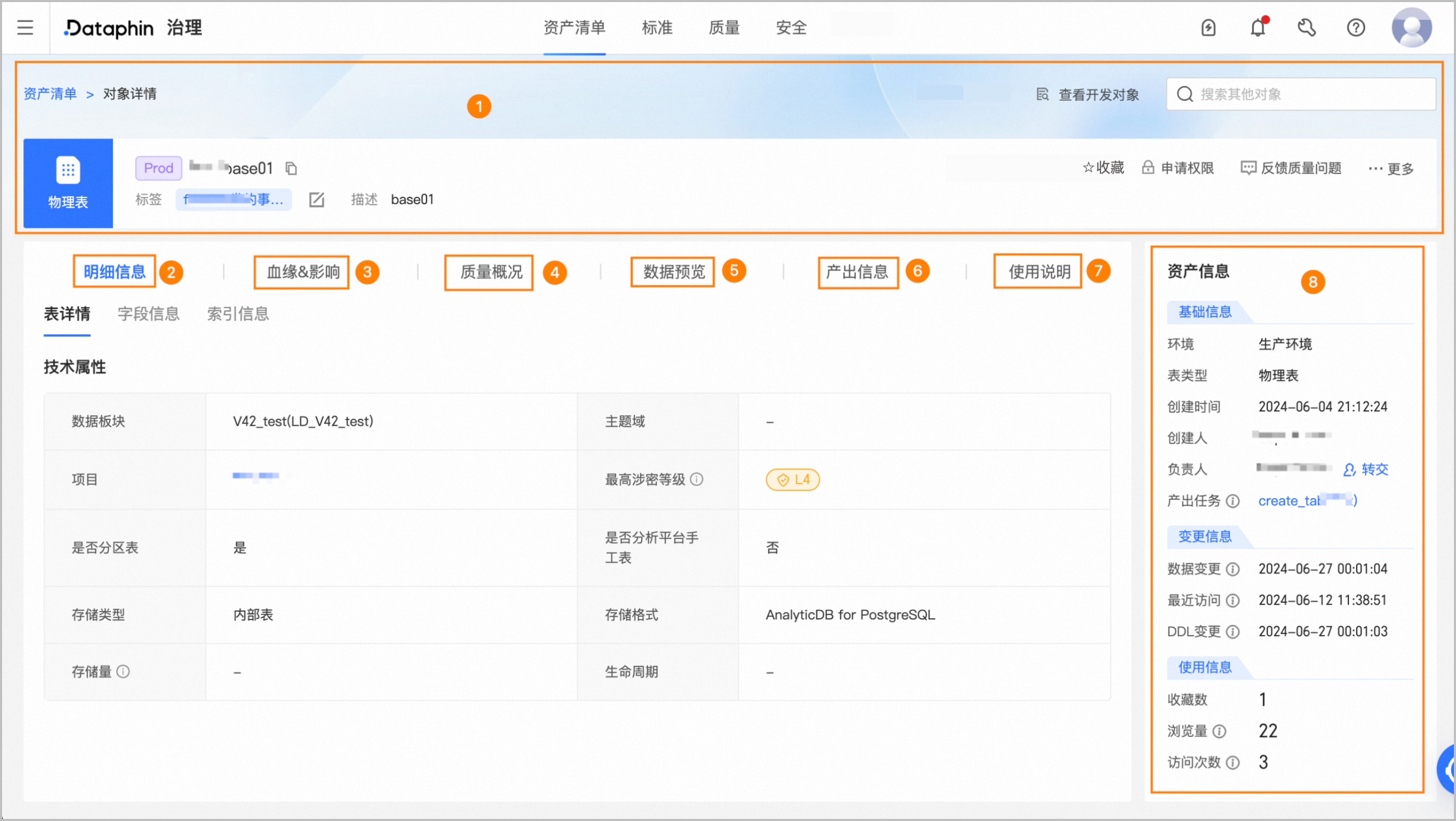Show info tooltip for 最高涉密等级
Viewport: 1456px width, 821px height.
tap(697, 479)
